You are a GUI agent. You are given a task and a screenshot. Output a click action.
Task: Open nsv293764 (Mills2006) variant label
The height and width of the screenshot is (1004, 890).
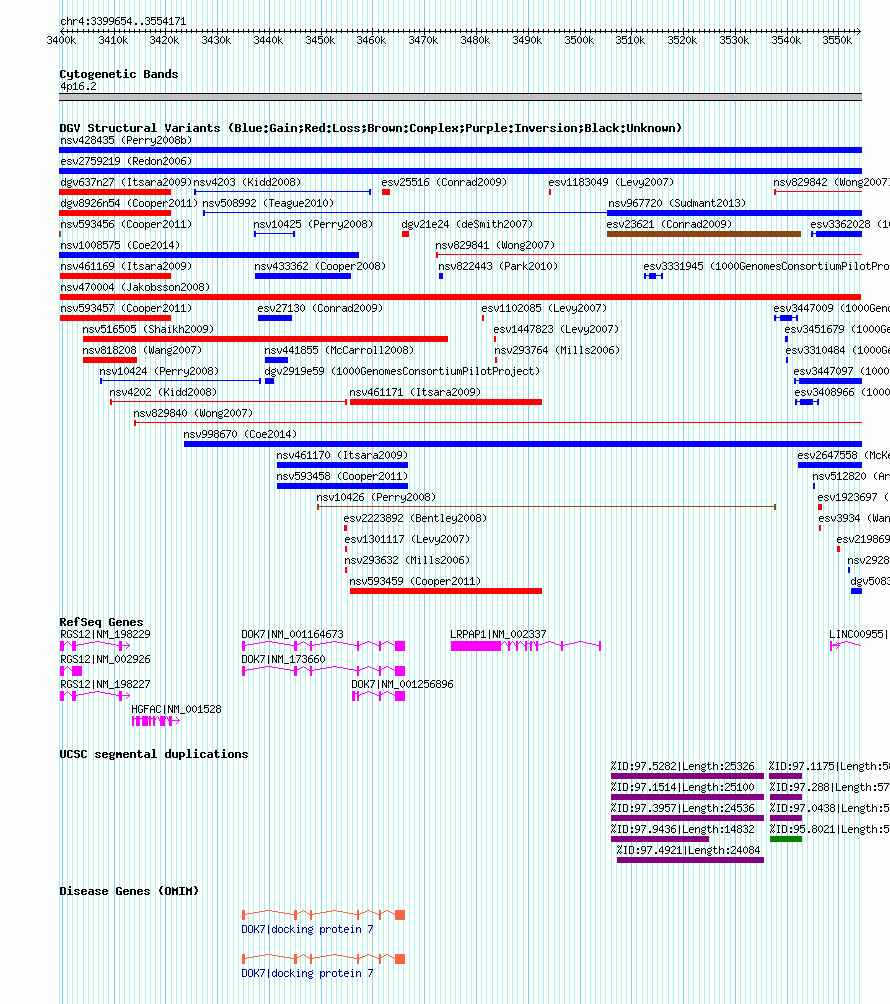[x=557, y=350]
